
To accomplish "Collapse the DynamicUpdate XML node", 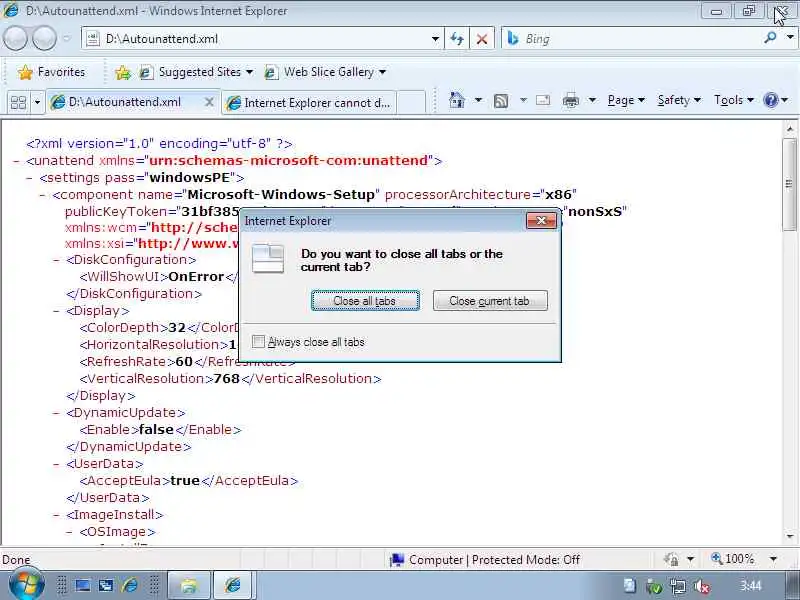I will 56,413.
